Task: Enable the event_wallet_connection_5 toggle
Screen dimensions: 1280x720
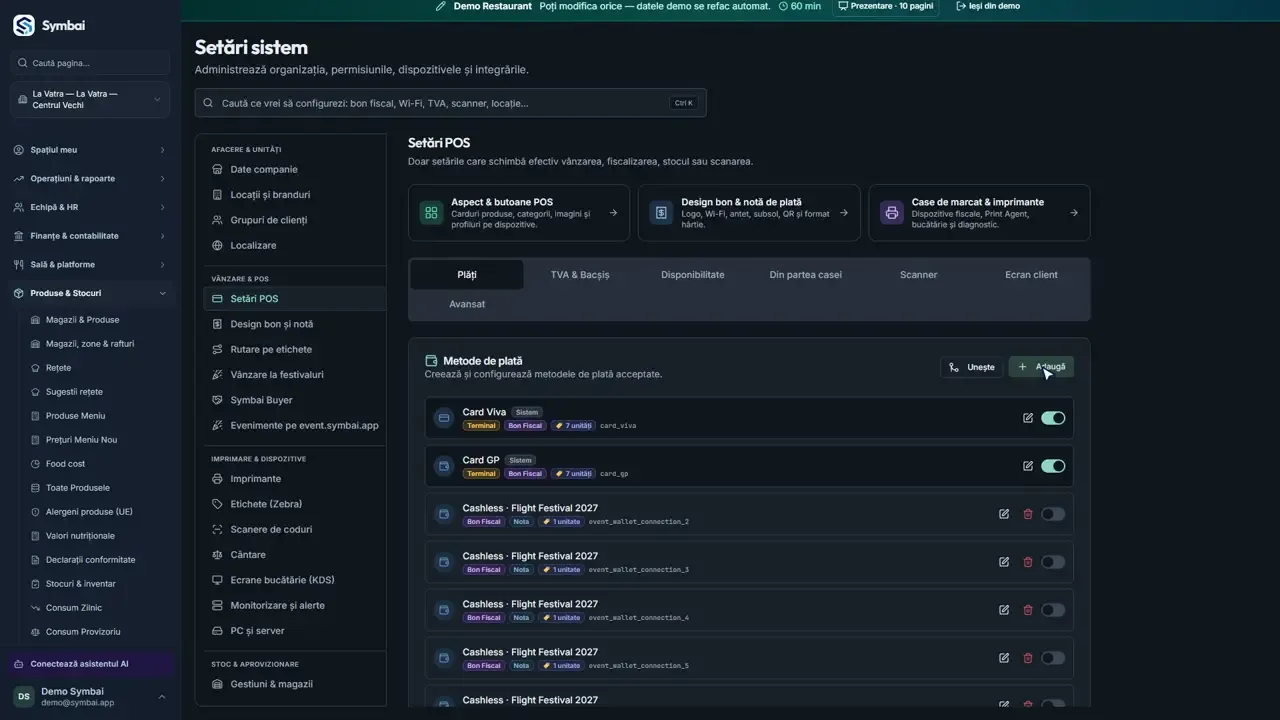Action: [1053, 658]
